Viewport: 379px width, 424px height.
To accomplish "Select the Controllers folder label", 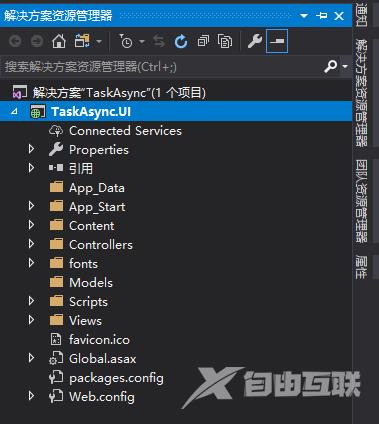I will pos(101,245).
